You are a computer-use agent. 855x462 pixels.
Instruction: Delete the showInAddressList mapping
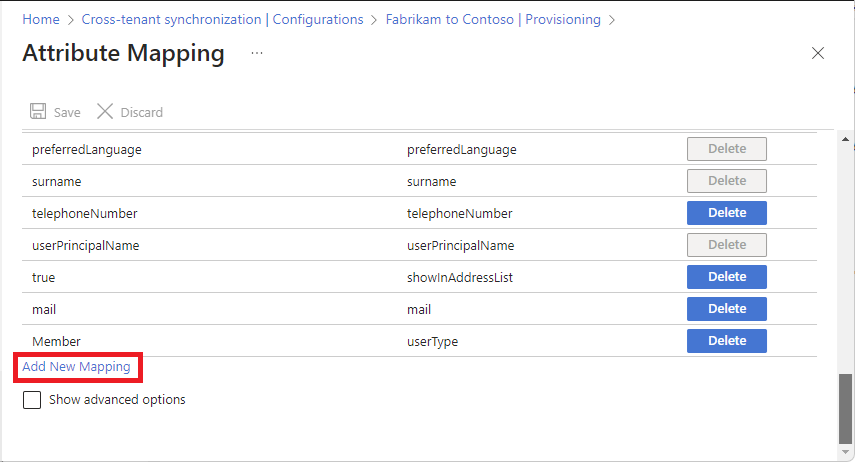tap(726, 277)
